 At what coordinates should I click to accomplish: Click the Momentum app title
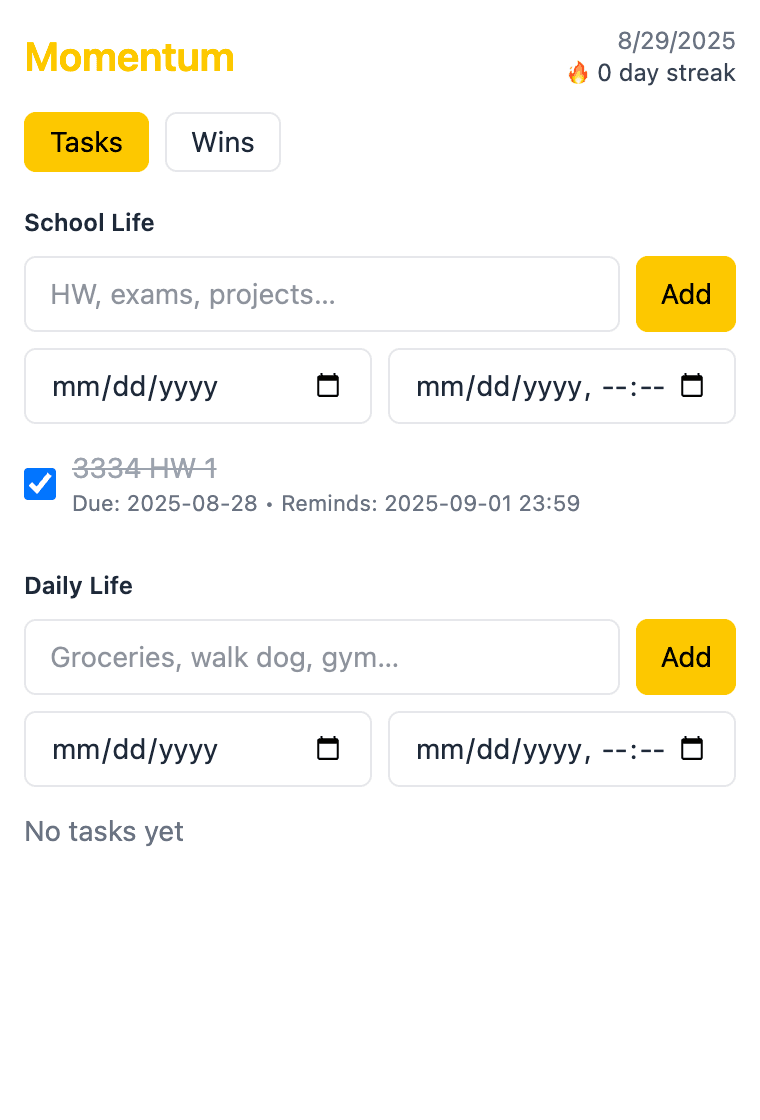point(130,58)
